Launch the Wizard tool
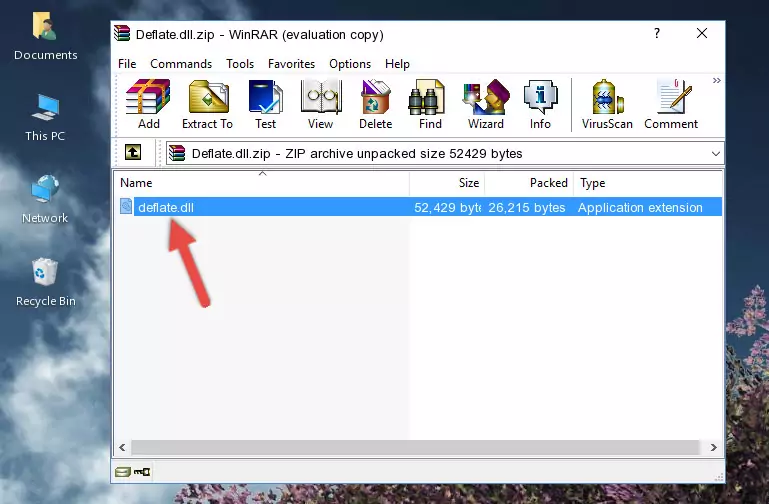This screenshot has width=769, height=504. click(486, 103)
